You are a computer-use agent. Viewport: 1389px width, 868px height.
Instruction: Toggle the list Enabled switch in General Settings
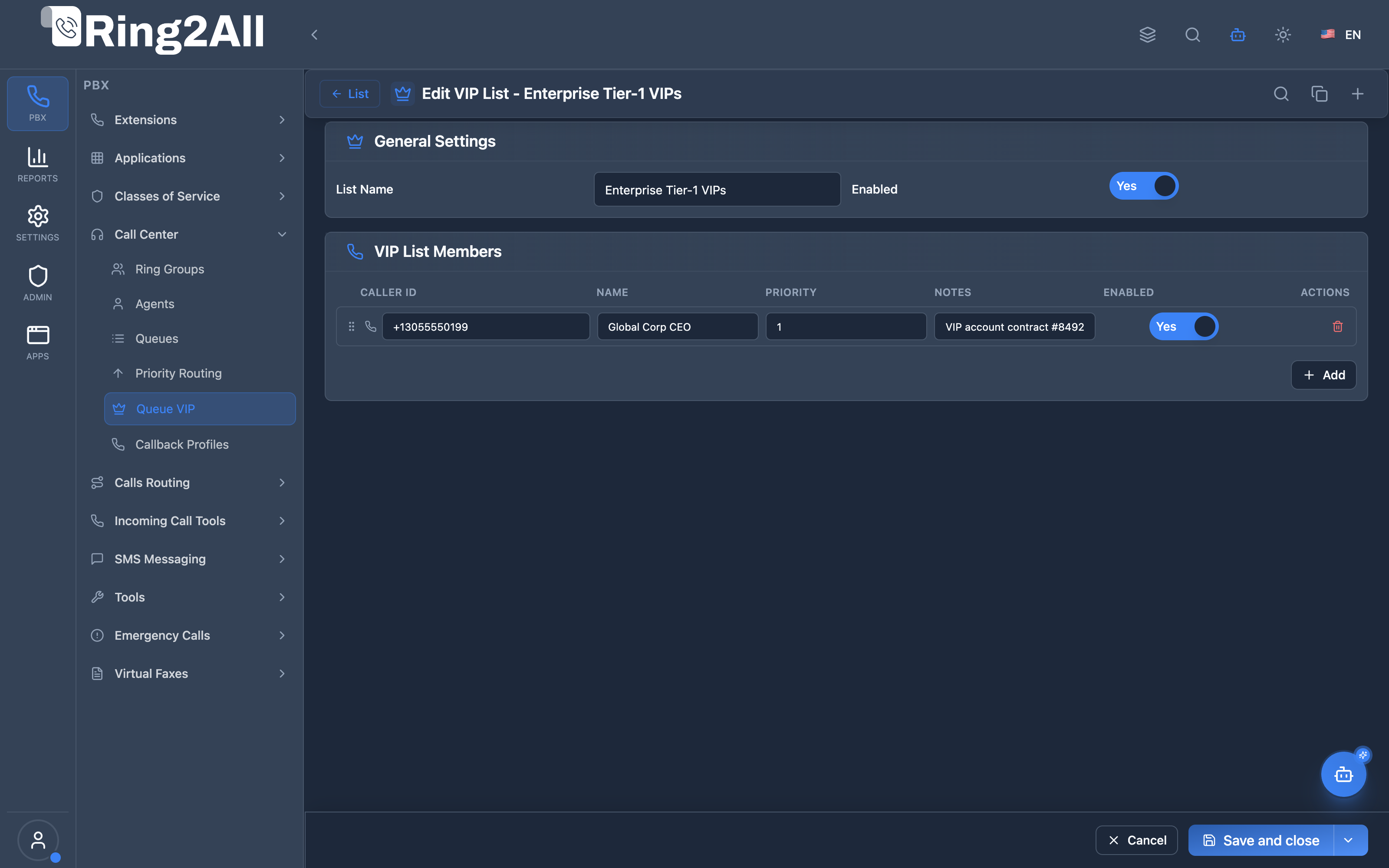[1143, 186]
